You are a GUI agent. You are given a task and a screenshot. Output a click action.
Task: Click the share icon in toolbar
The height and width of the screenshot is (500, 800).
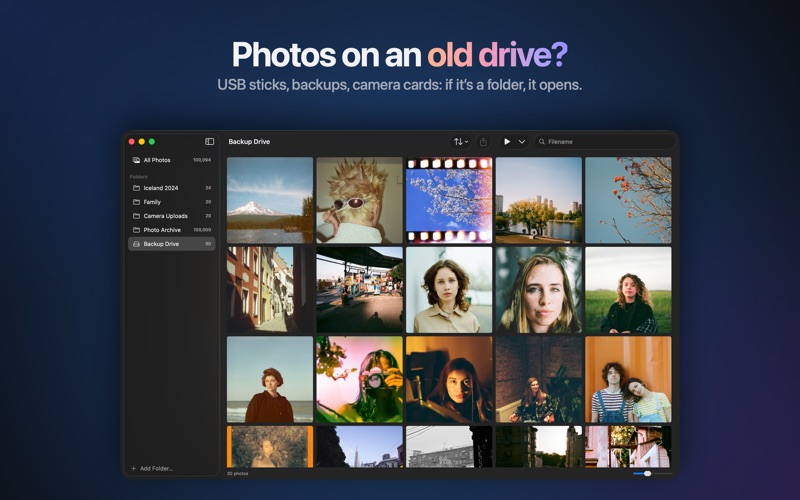click(x=483, y=142)
